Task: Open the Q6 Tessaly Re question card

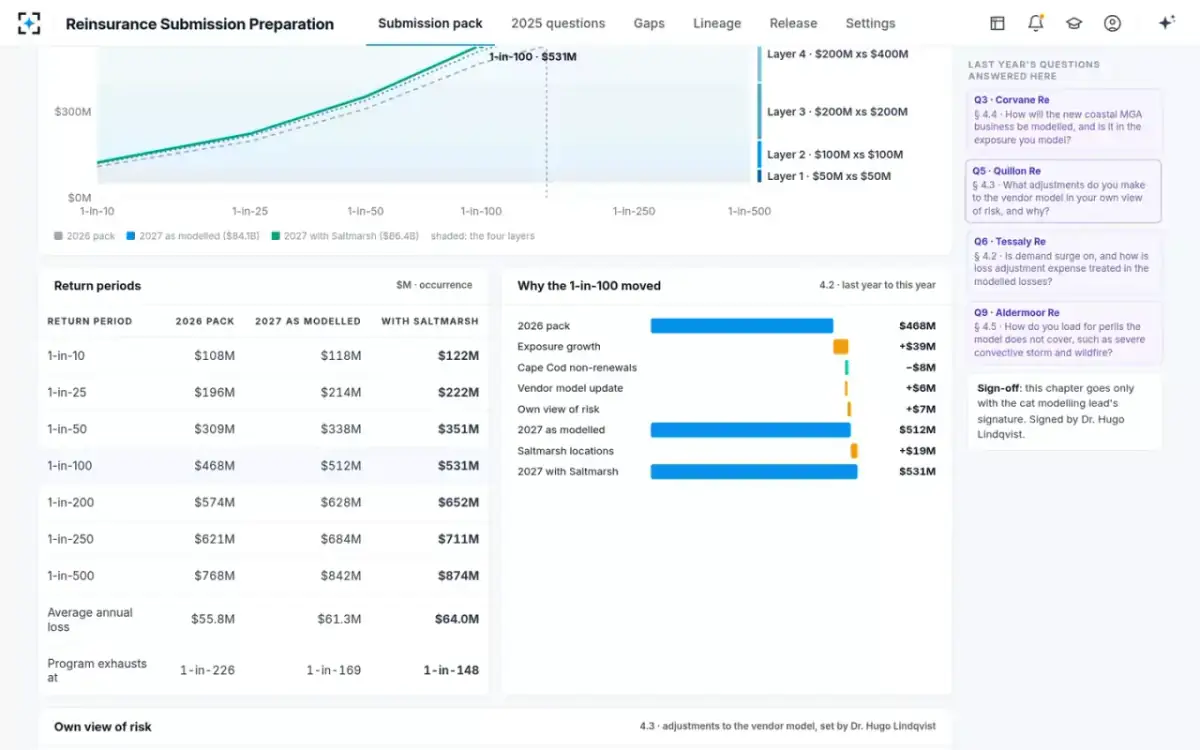Action: click(x=1064, y=262)
